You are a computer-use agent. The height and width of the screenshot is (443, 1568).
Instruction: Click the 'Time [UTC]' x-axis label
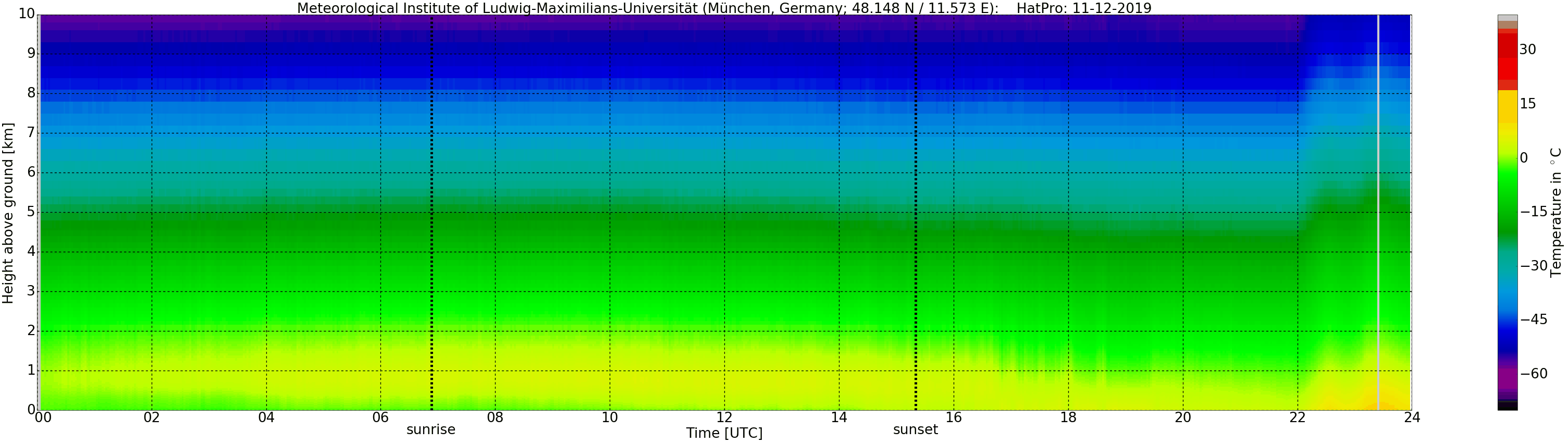pyautogui.click(x=724, y=433)
